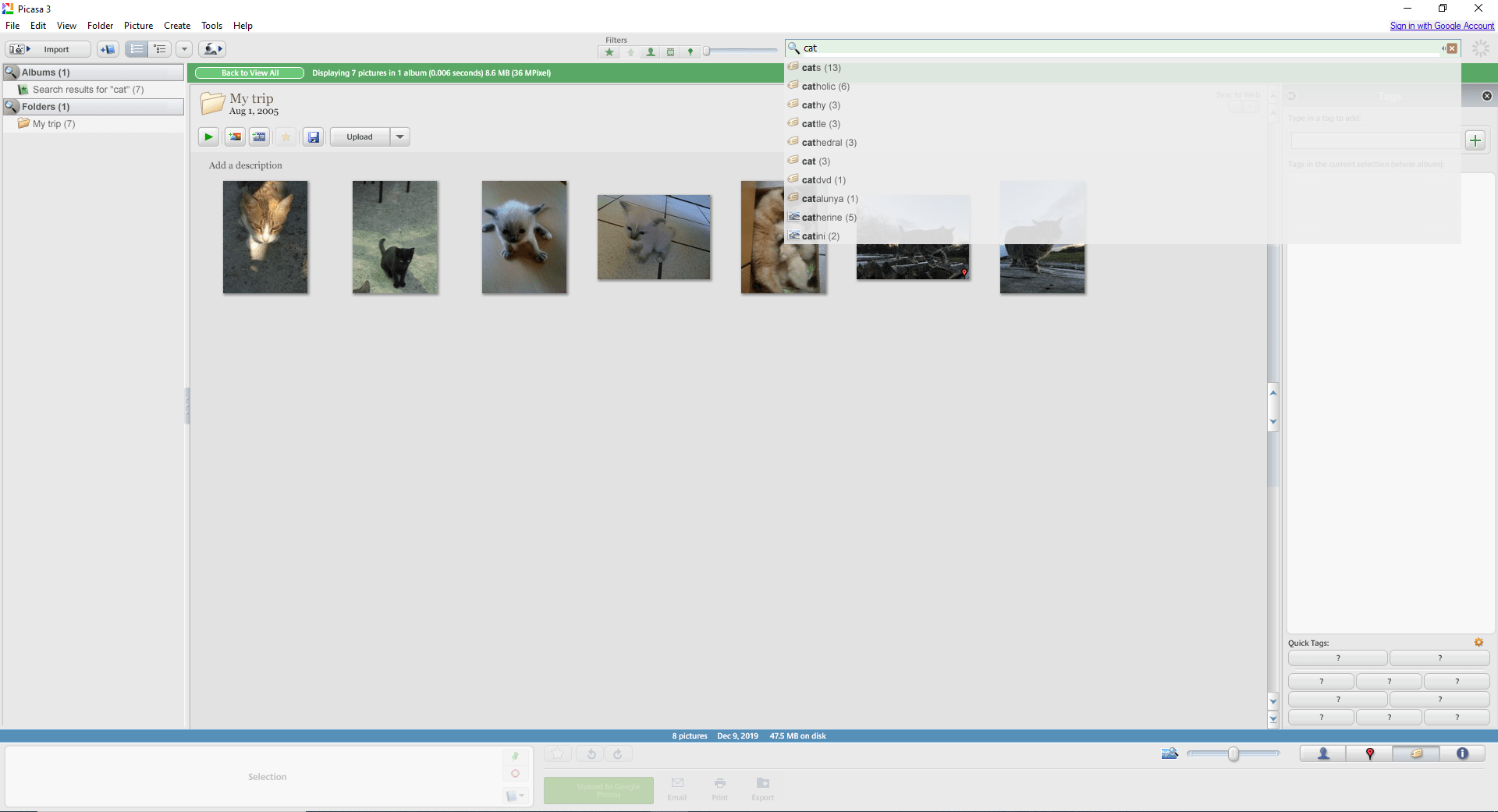The height and width of the screenshot is (812, 1498).
Task: Show the Properties info panel
Action: 1462,753
